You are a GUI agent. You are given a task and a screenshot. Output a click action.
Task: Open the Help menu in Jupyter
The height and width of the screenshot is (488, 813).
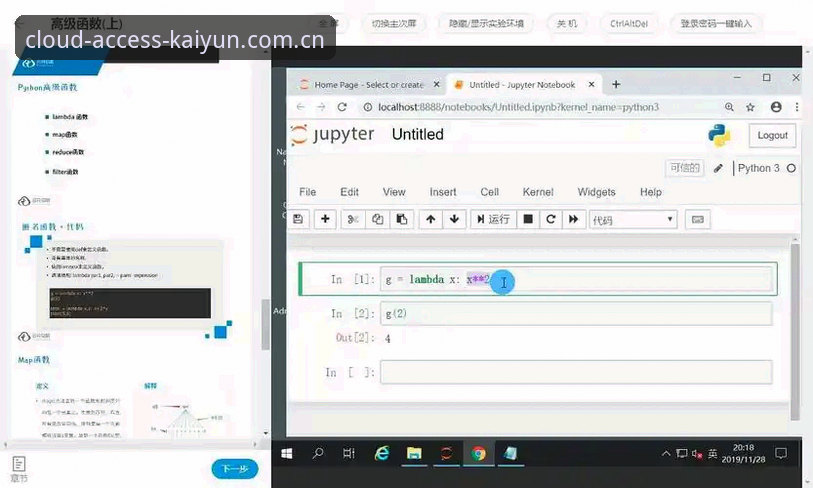[651, 192]
